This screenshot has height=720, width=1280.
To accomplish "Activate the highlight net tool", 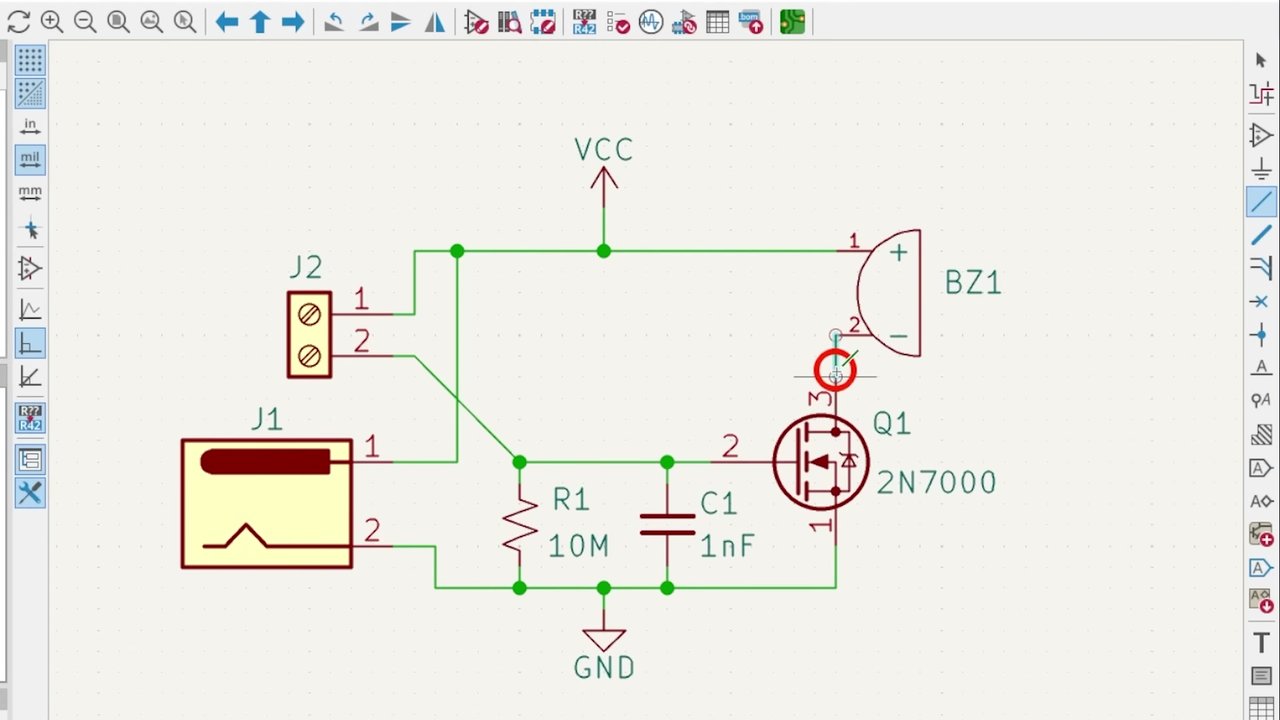I will (1261, 95).
